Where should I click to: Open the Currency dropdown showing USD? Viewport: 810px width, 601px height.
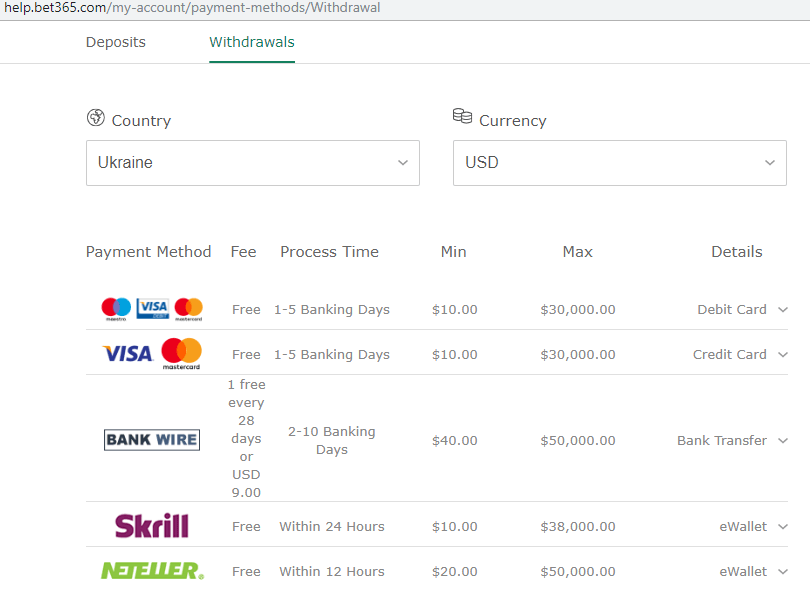coord(619,162)
